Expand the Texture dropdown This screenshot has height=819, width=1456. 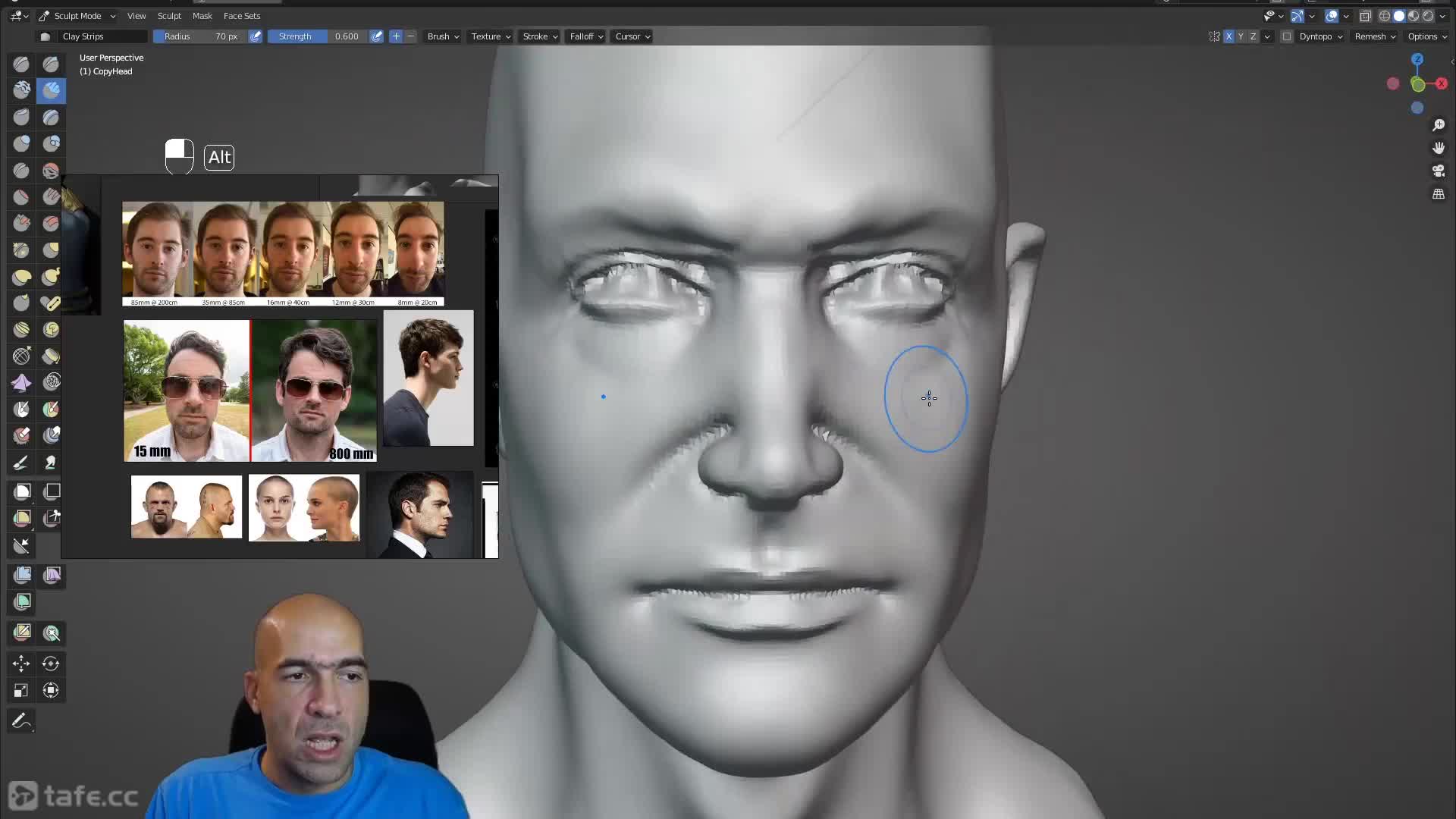point(491,36)
